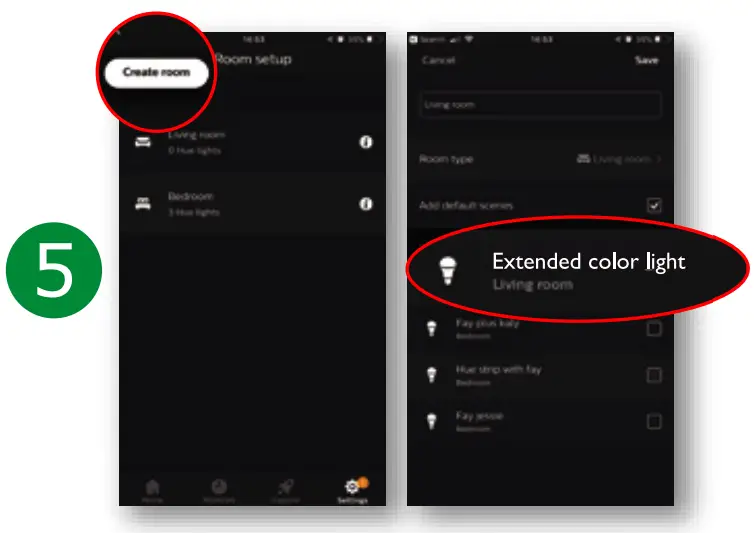Click the Hue strip with fay bulb icon
The image size is (754, 533).
[432, 375]
